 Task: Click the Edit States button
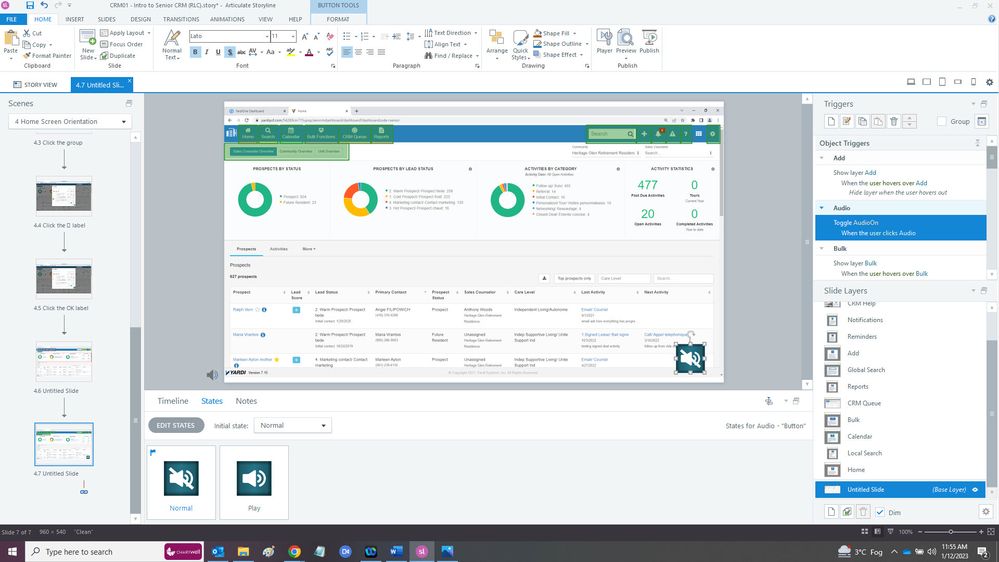(177, 426)
